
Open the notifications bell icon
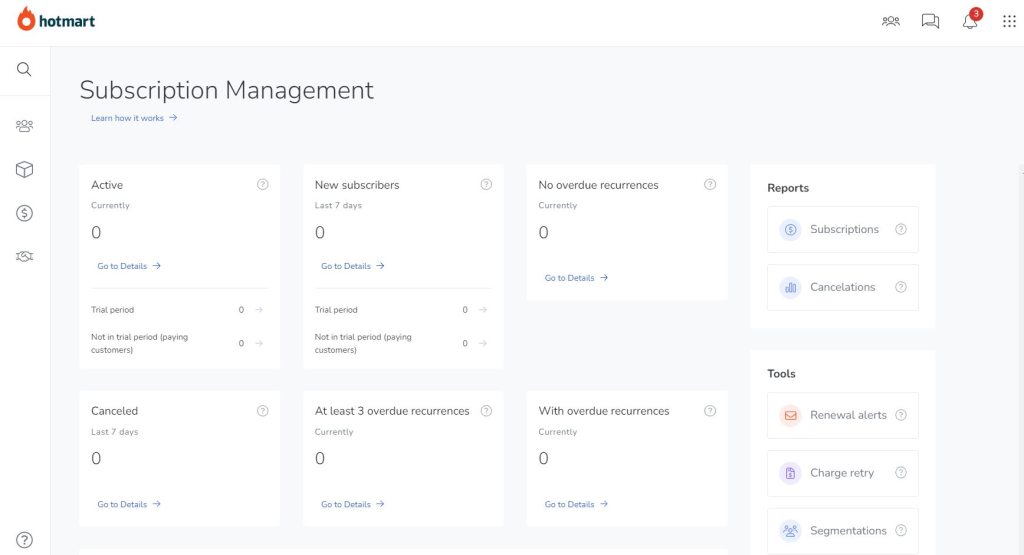(x=970, y=21)
